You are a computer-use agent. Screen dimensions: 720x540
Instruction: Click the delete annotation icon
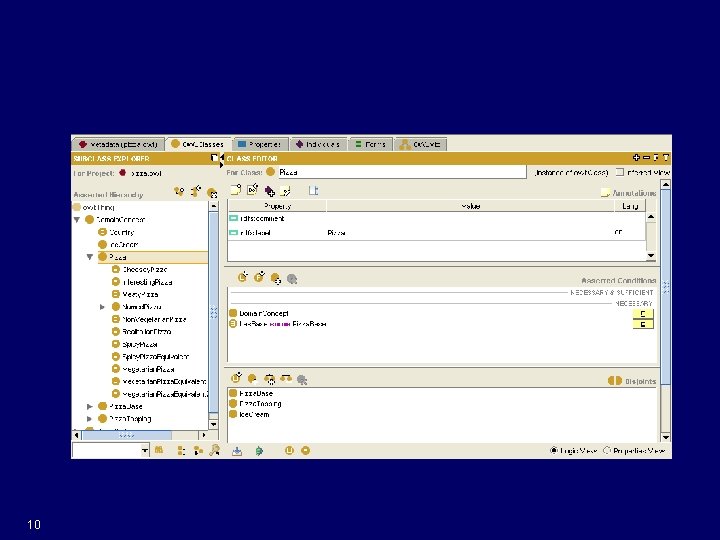(285, 191)
